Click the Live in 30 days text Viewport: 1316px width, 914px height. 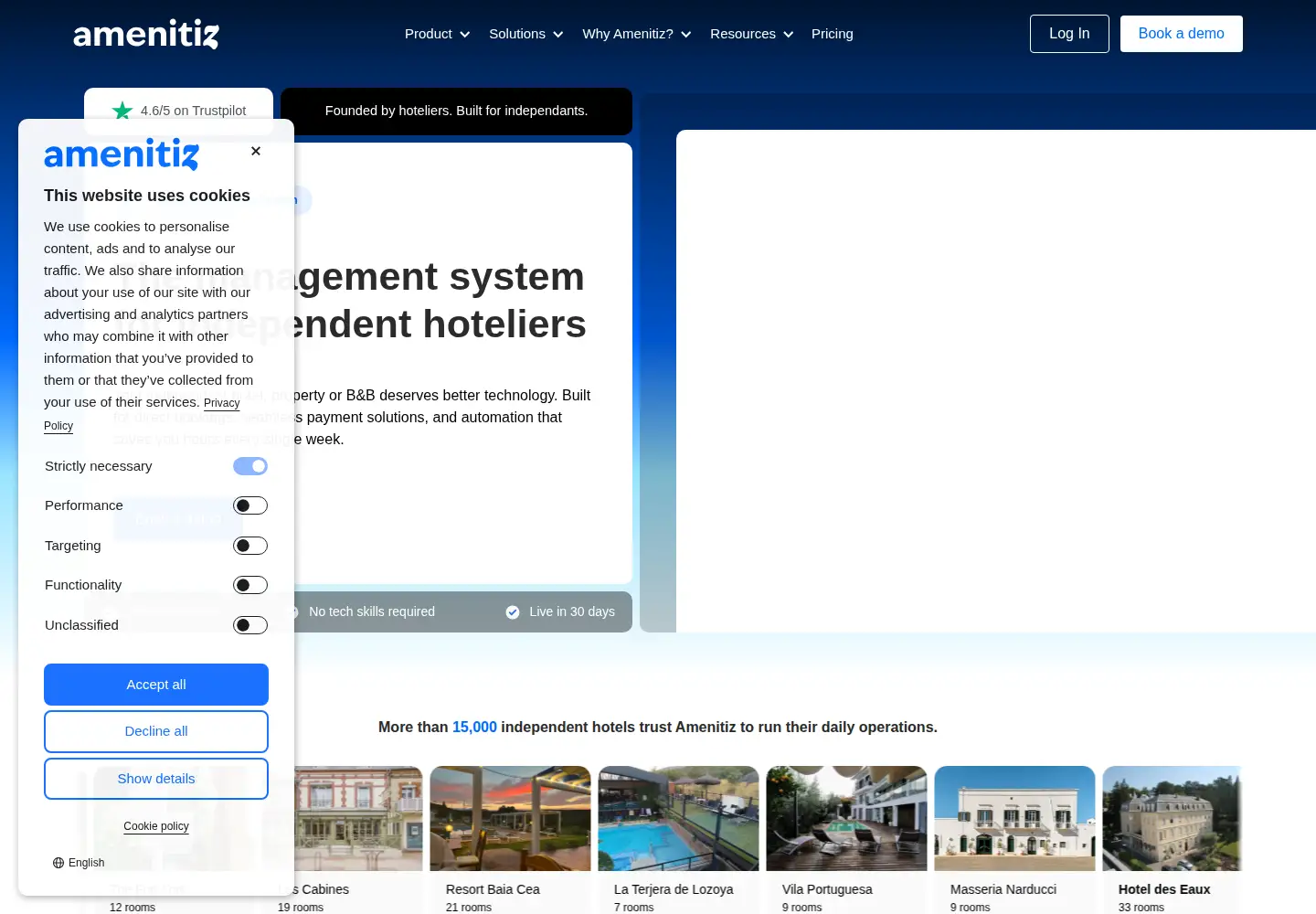pos(572,612)
